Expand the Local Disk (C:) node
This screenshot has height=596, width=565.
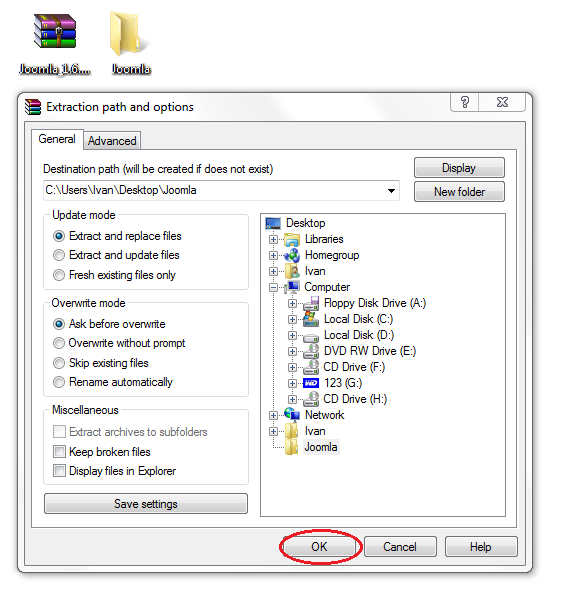tap(292, 319)
